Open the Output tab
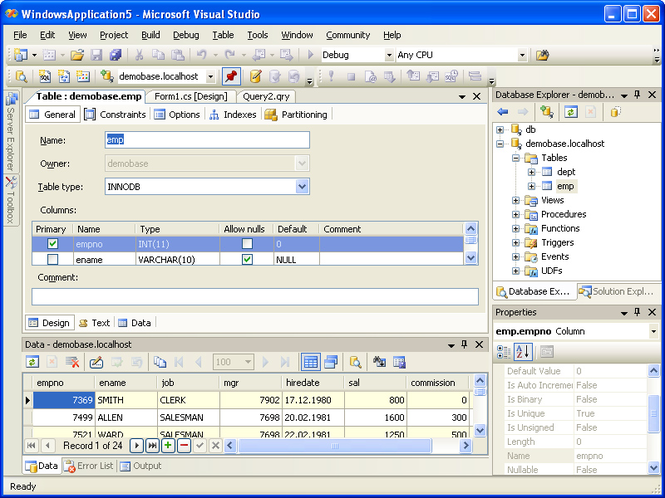The width and height of the screenshot is (665, 498). 141,466
